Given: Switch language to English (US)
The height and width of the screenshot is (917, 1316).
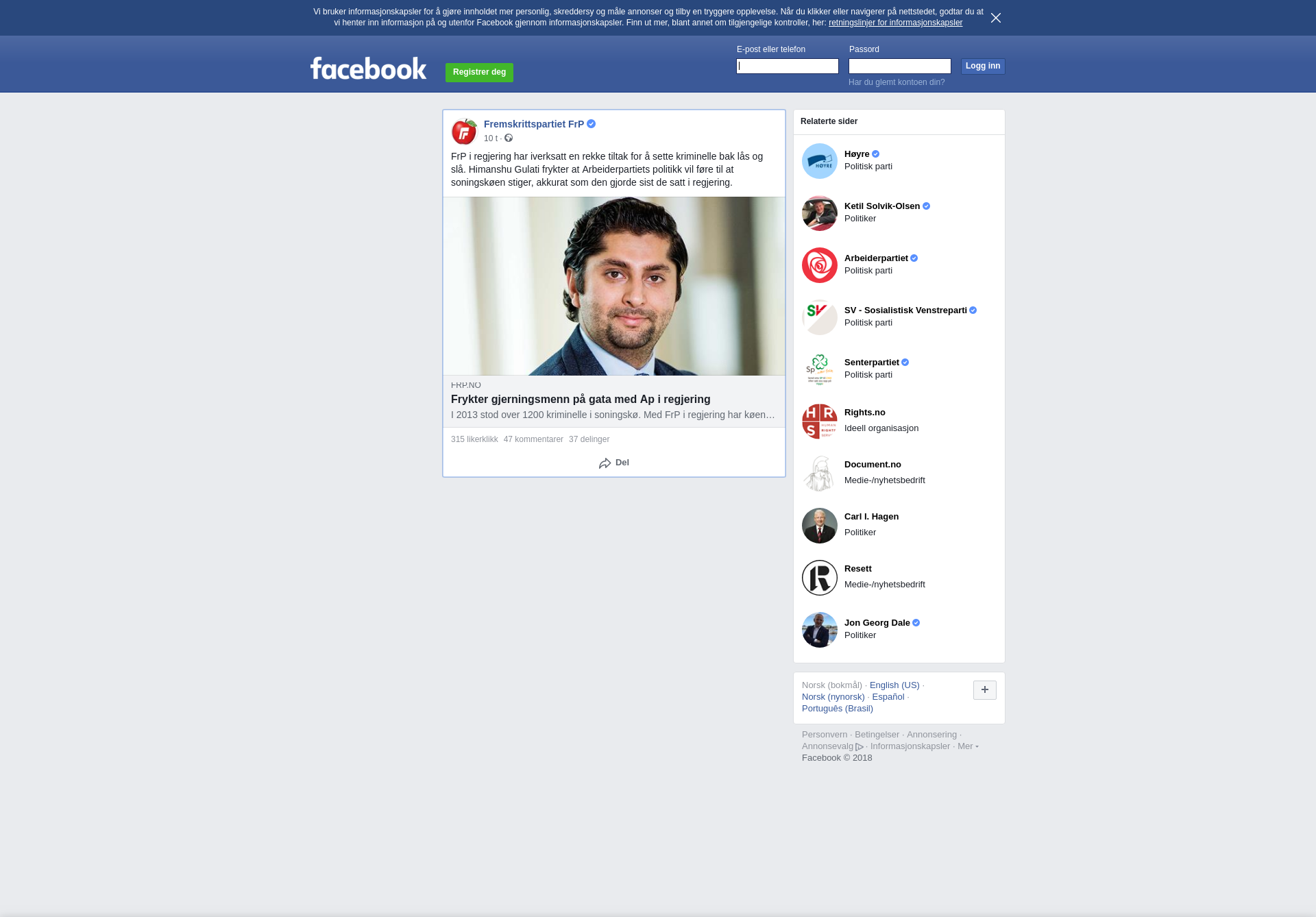Looking at the screenshot, I should [x=894, y=685].
